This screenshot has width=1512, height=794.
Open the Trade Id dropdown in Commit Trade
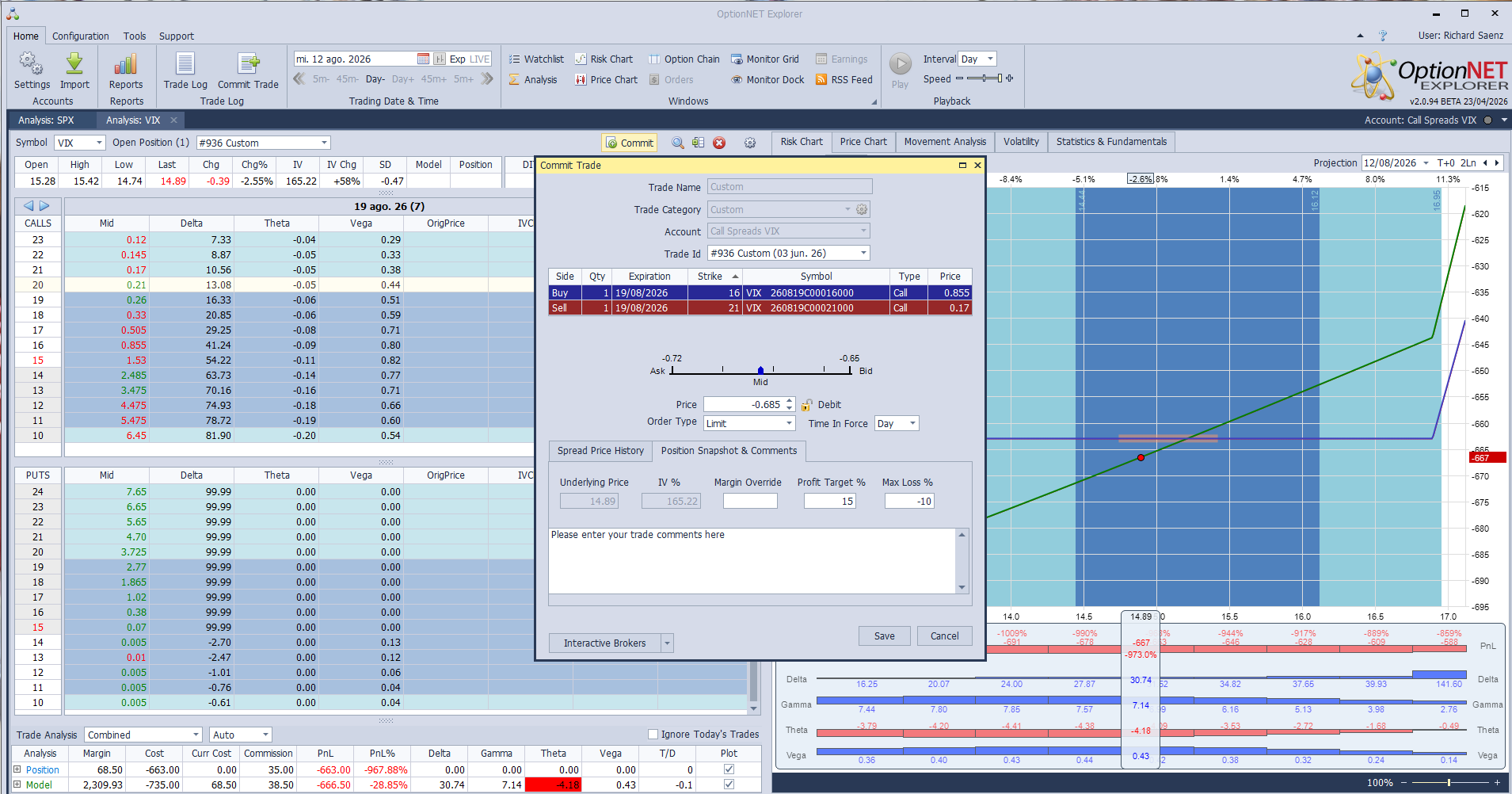coord(863,253)
